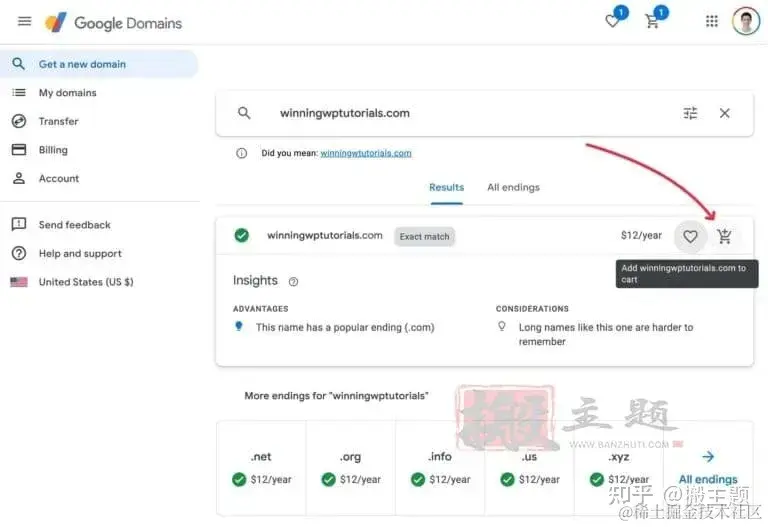Select the .info ending card
768x527 pixels.
(x=440, y=468)
